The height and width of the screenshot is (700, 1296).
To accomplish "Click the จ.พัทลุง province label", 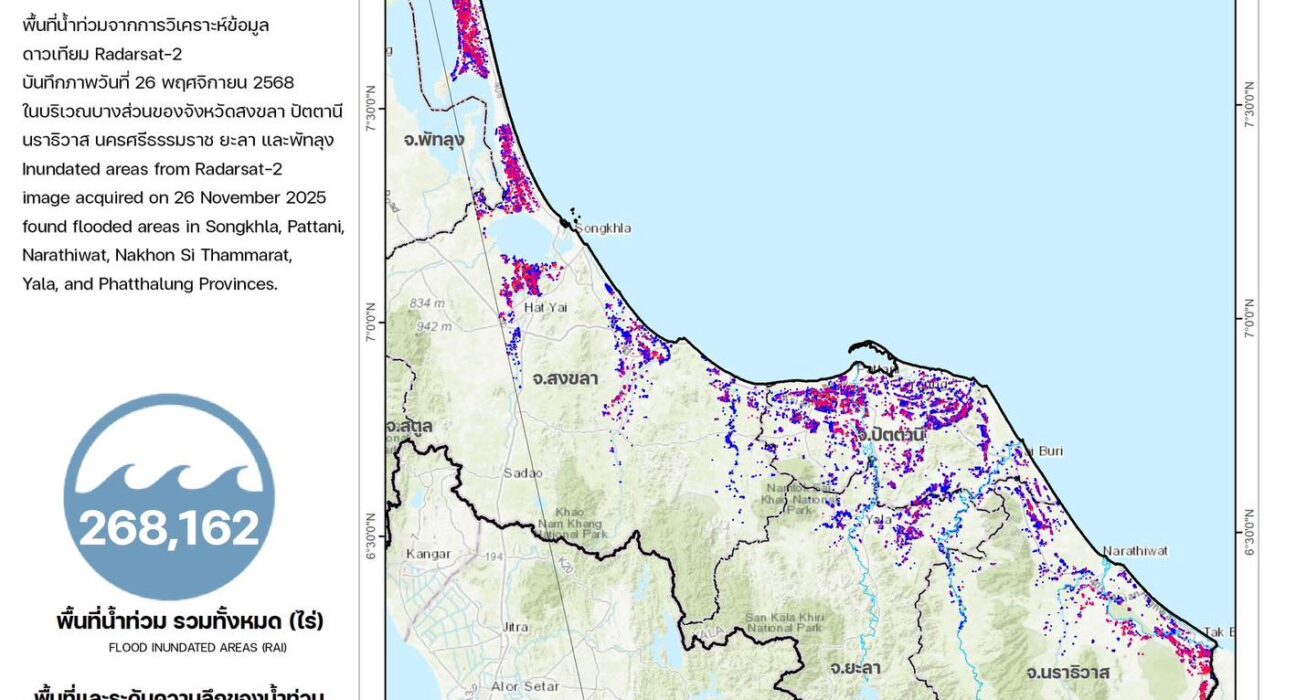I will point(434,140).
